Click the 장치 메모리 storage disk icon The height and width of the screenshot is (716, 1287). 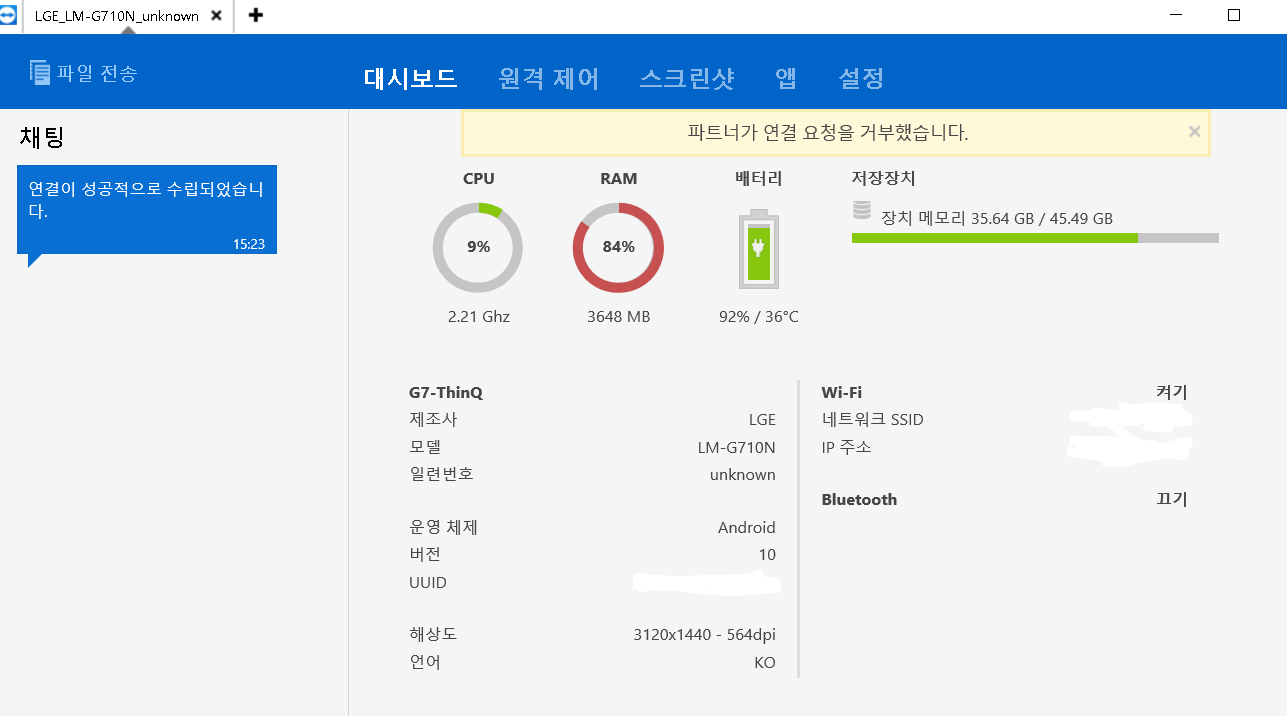tap(862, 211)
